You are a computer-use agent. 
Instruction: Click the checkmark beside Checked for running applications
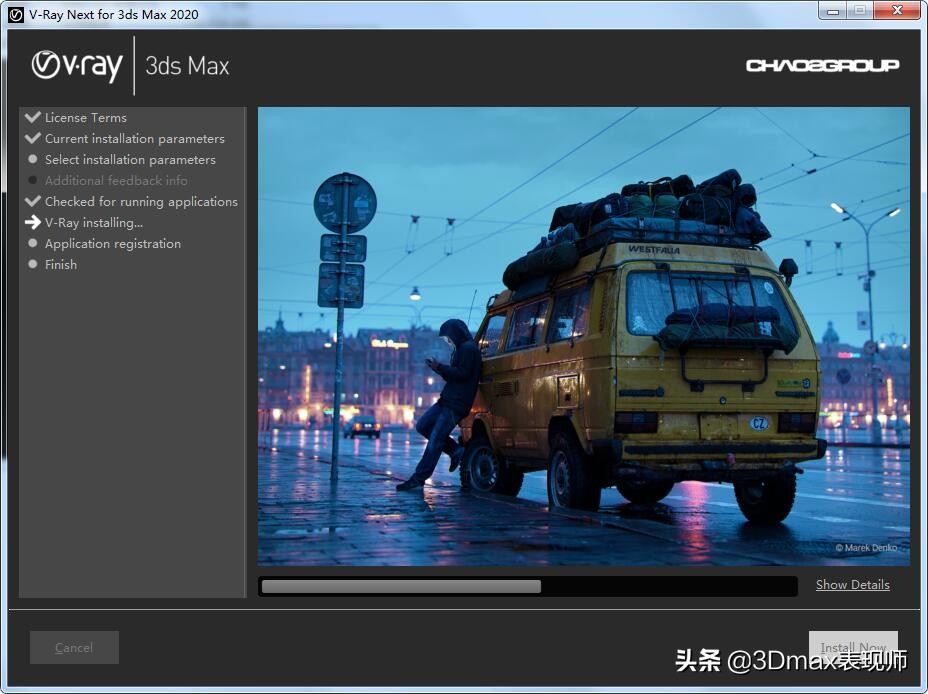click(33, 201)
